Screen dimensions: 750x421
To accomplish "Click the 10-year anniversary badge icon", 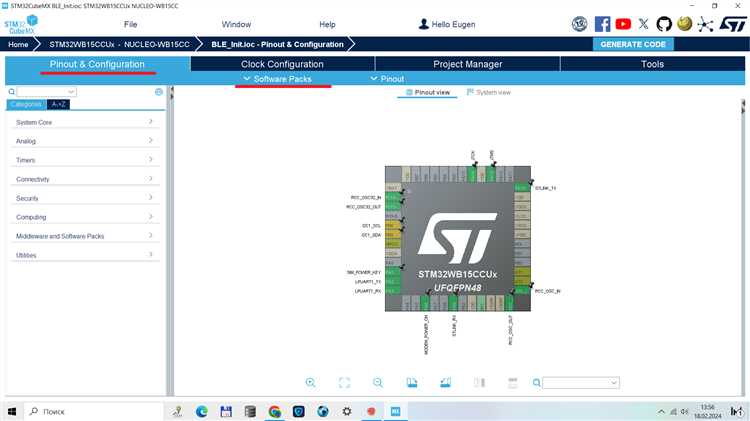I will pyautogui.click(x=580, y=24).
